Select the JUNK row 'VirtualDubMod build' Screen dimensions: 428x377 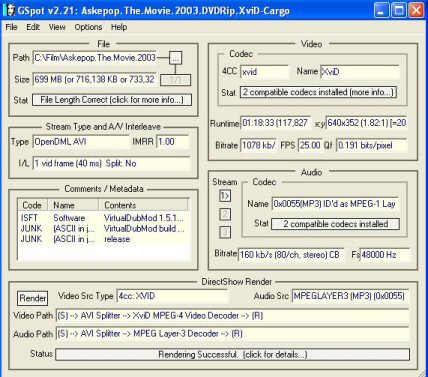[103, 228]
